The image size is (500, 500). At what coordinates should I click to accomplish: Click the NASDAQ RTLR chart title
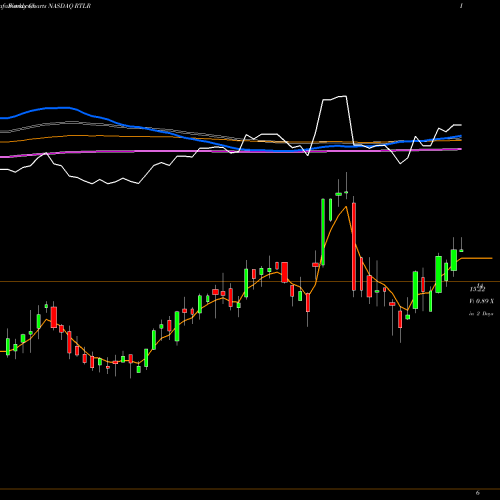click(x=45, y=6)
